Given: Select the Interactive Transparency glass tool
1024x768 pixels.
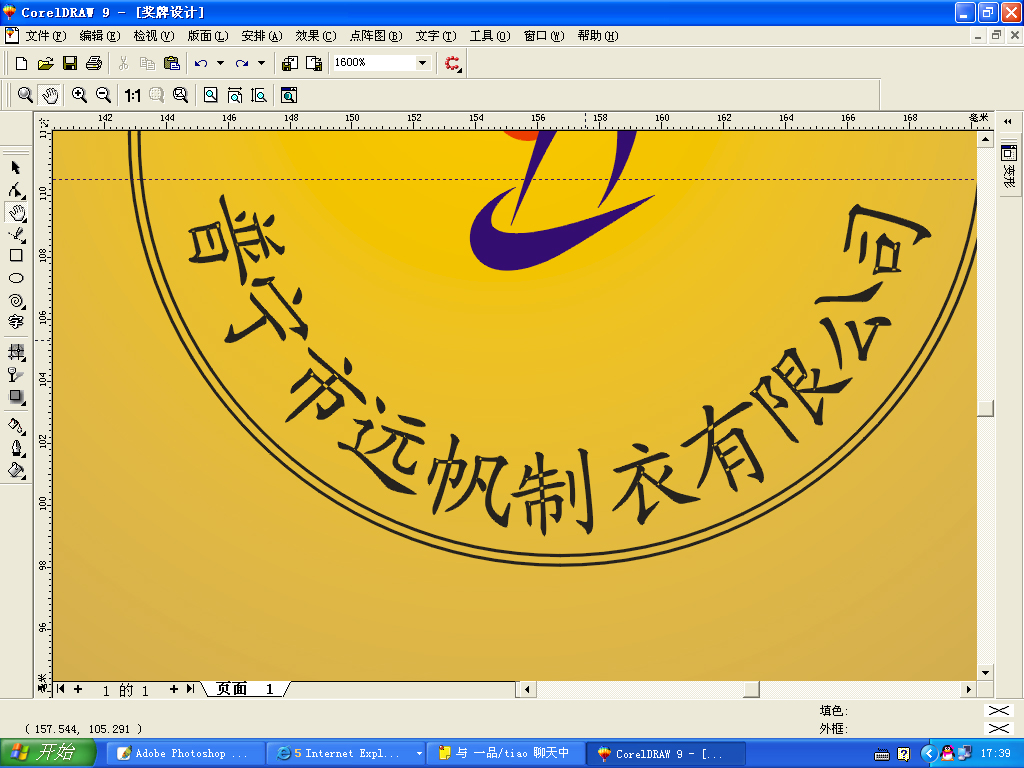Looking at the screenshot, I should (x=16, y=375).
